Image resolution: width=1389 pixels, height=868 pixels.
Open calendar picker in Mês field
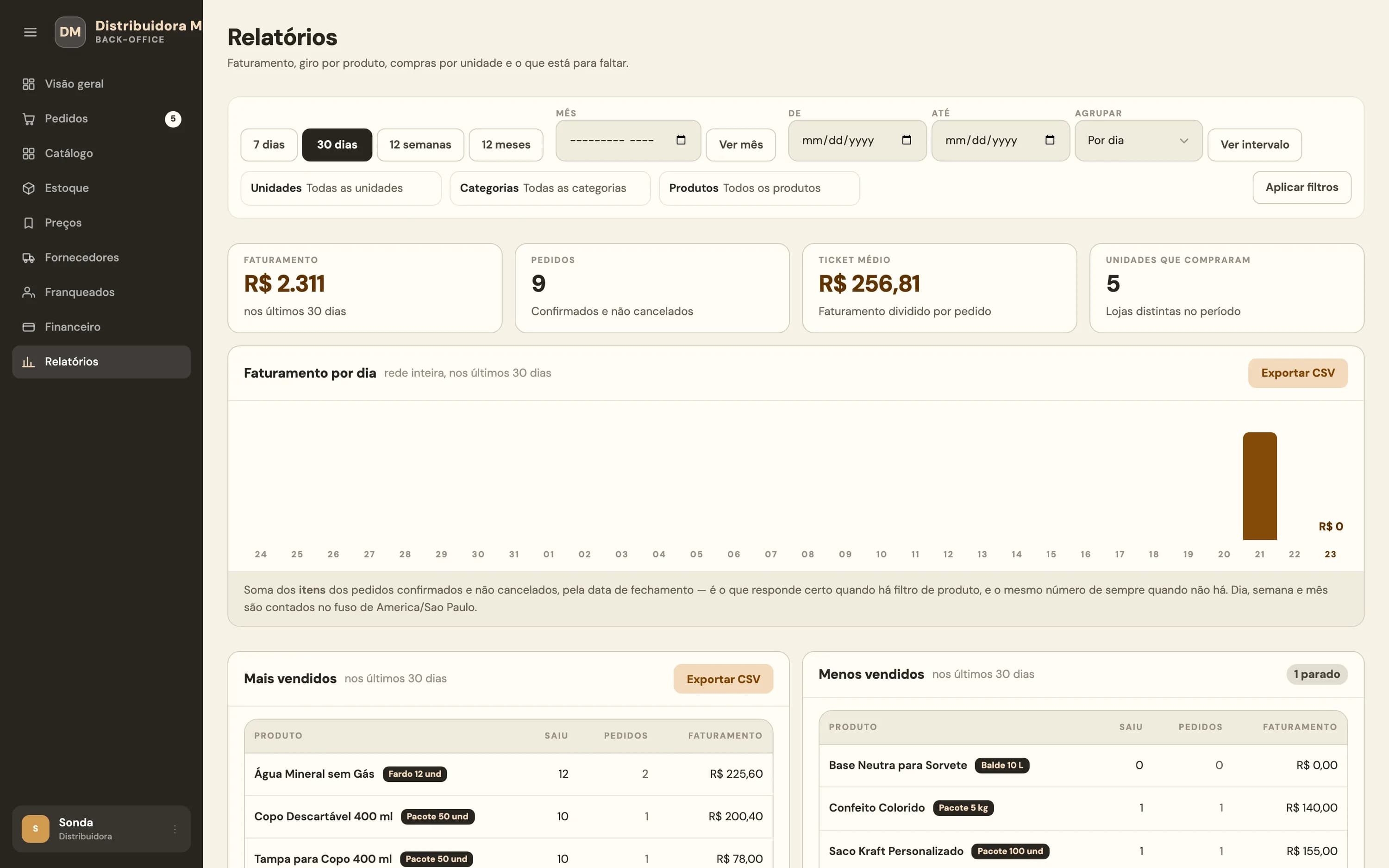681,140
